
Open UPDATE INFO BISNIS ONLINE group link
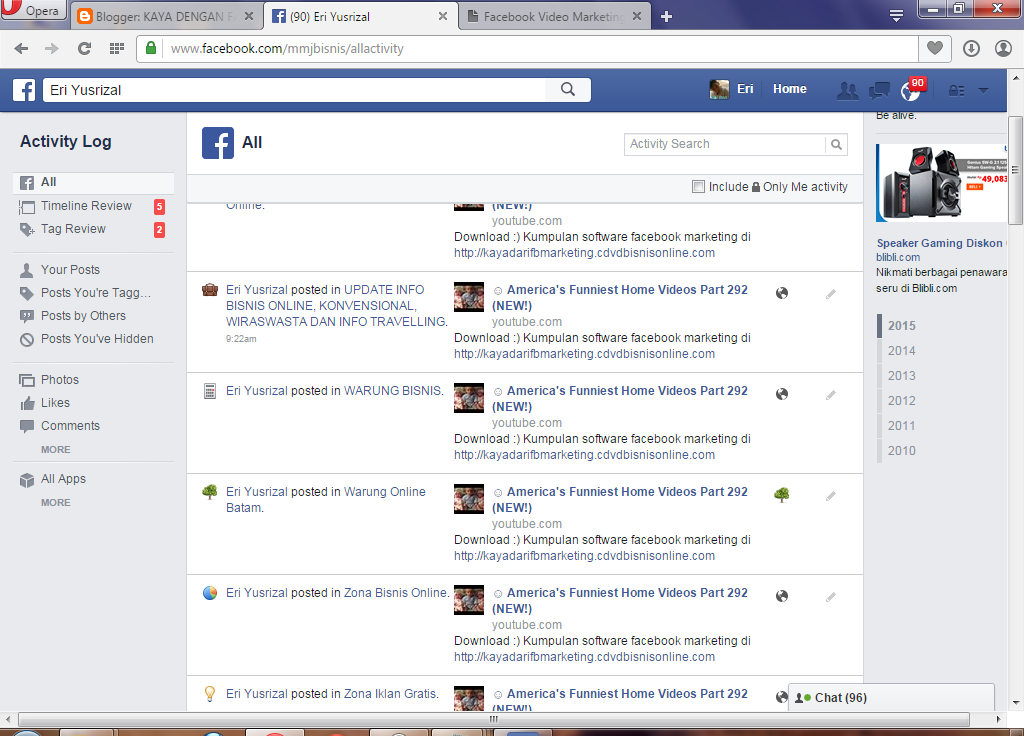[336, 306]
